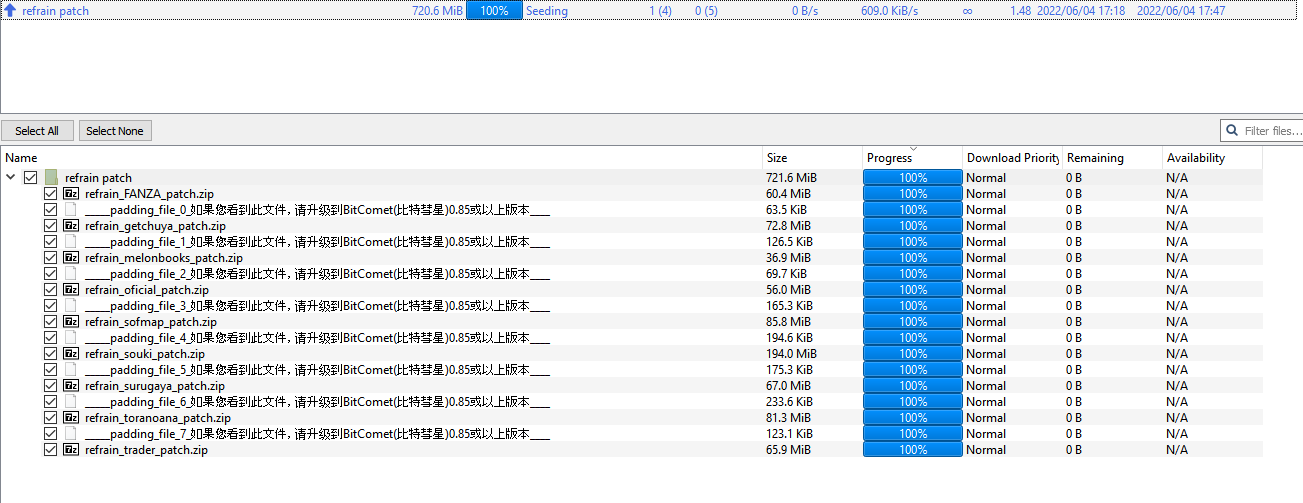Click the 609.0 KiB/s upload speed
Screen dimensions: 1303x503
889,11
